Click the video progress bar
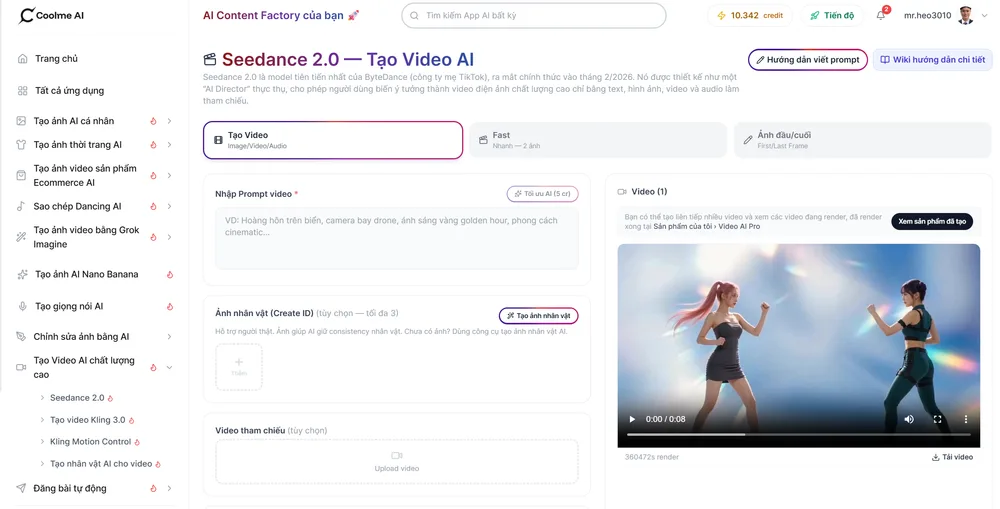The width and height of the screenshot is (1000, 509). click(798, 434)
